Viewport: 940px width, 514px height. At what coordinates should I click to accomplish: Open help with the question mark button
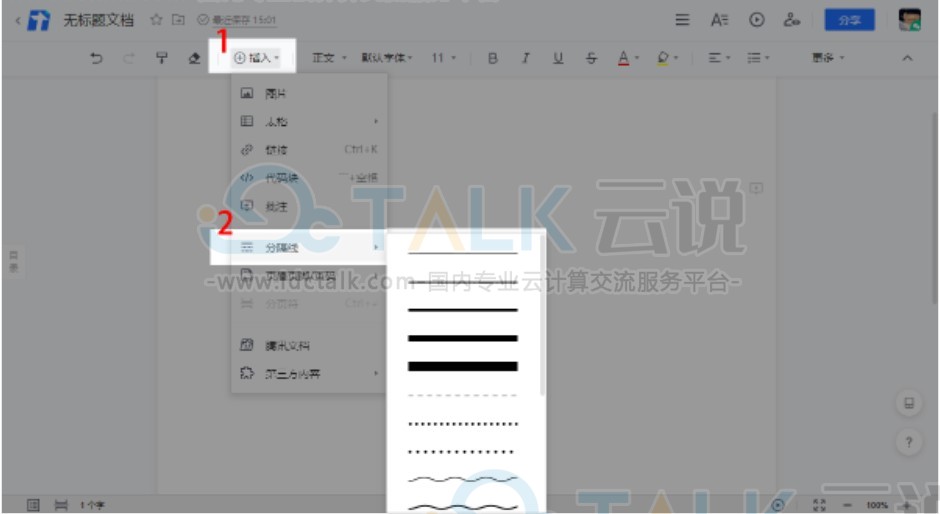tap(909, 443)
